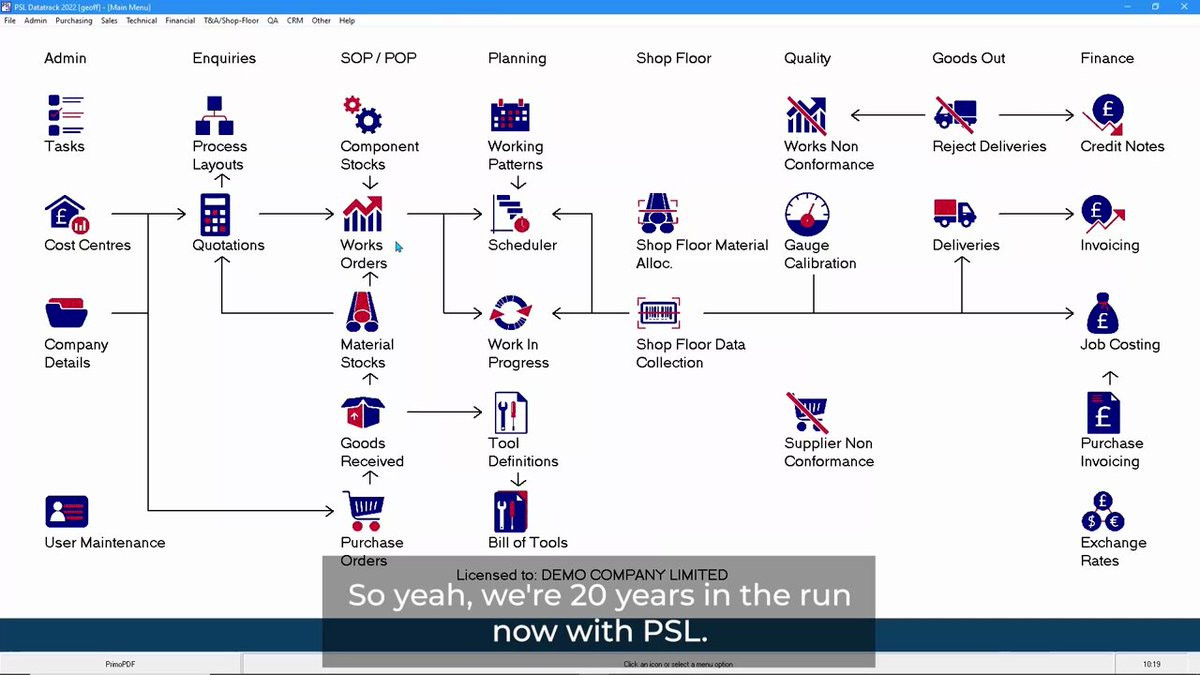Open the Scheduler icon

pos(510,214)
